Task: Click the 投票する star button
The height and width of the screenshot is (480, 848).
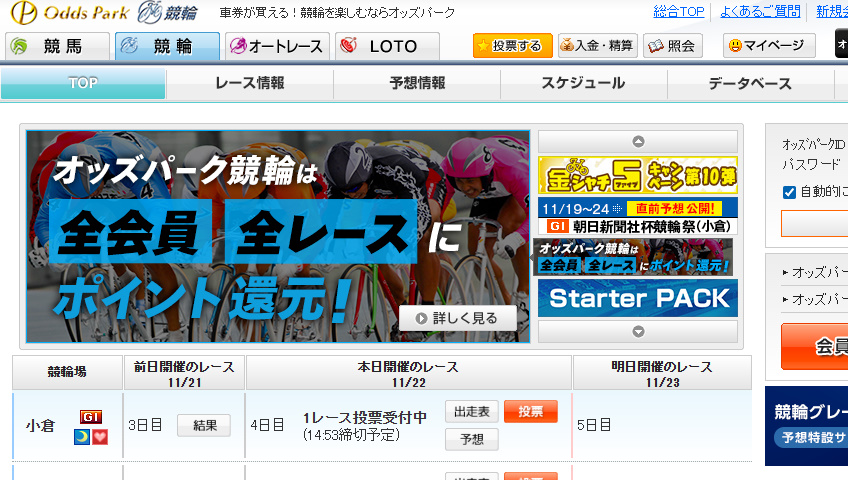Action: pos(512,46)
